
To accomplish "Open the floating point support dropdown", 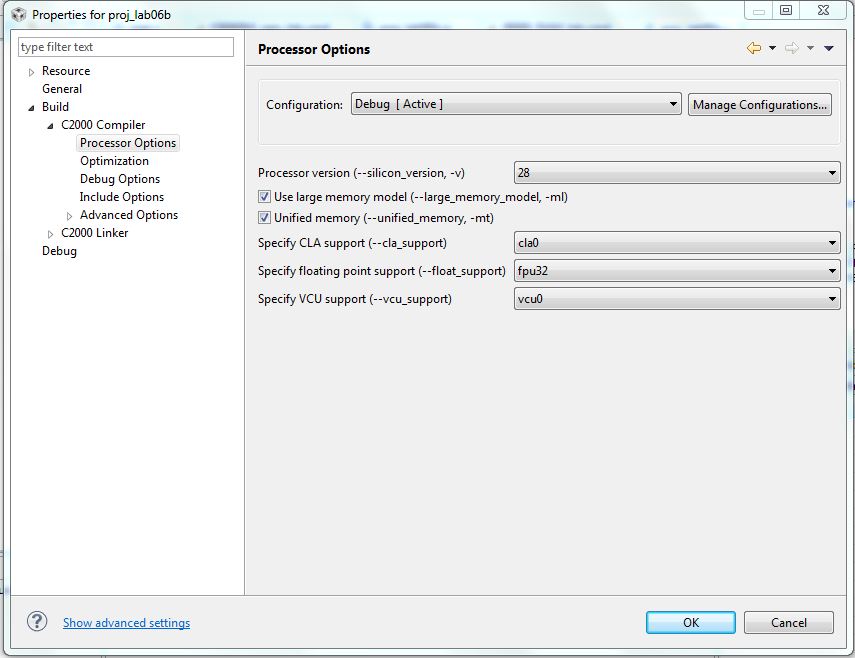I will 833,270.
